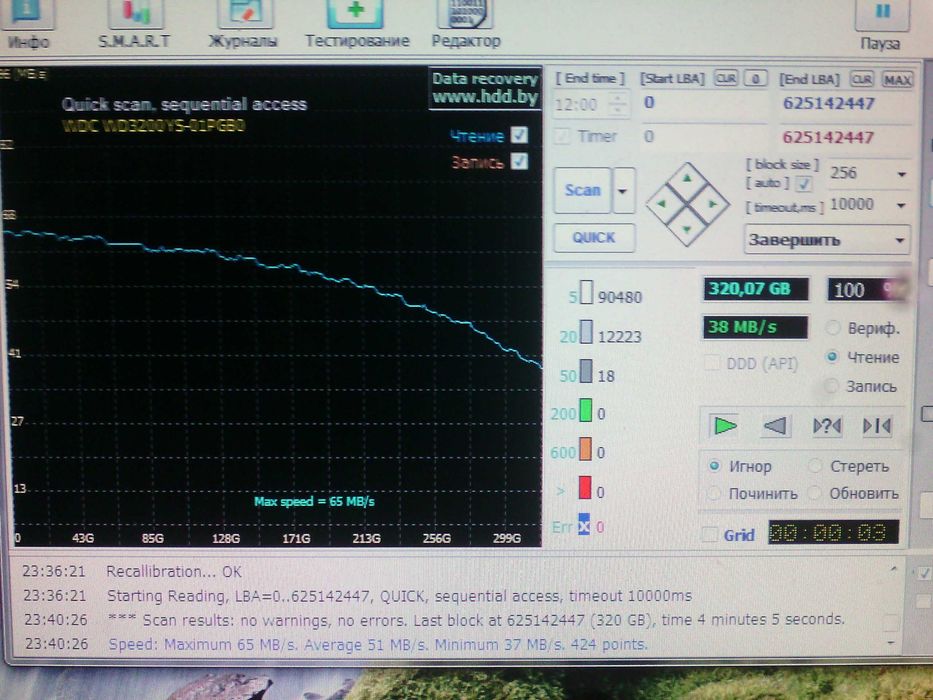This screenshot has height=700, width=933.
Task: Click the green 200 ms block swatch
Action: [586, 410]
